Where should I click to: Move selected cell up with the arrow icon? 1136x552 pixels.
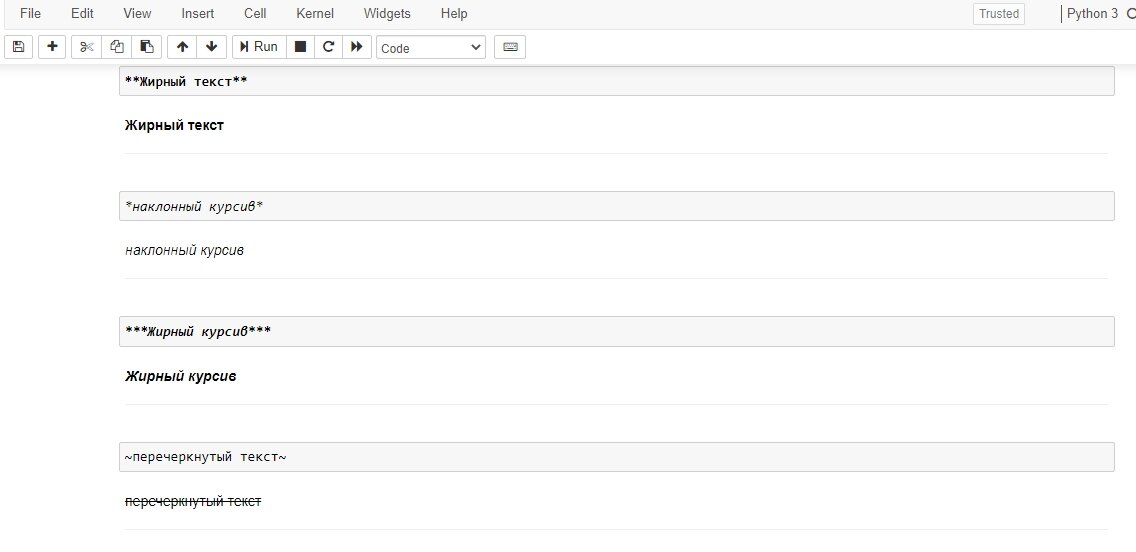pos(183,47)
